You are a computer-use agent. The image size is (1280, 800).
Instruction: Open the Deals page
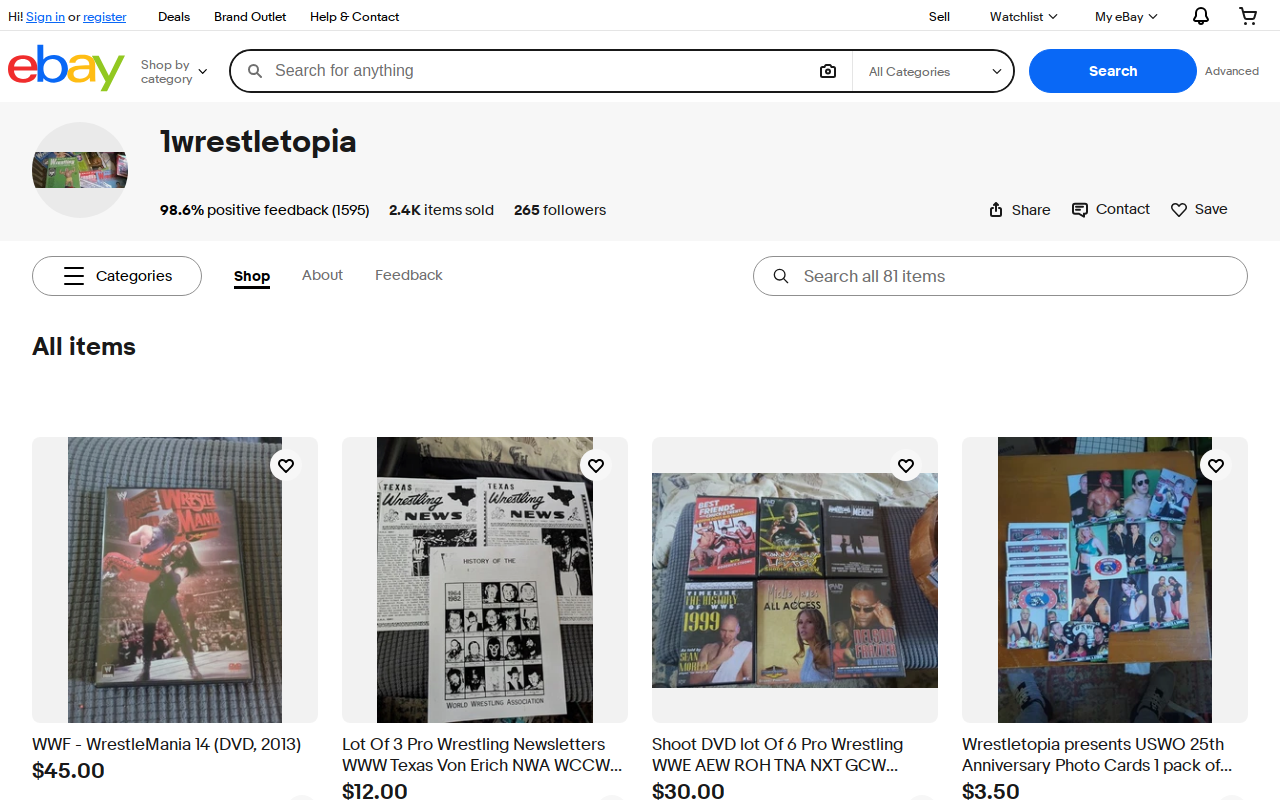(174, 16)
